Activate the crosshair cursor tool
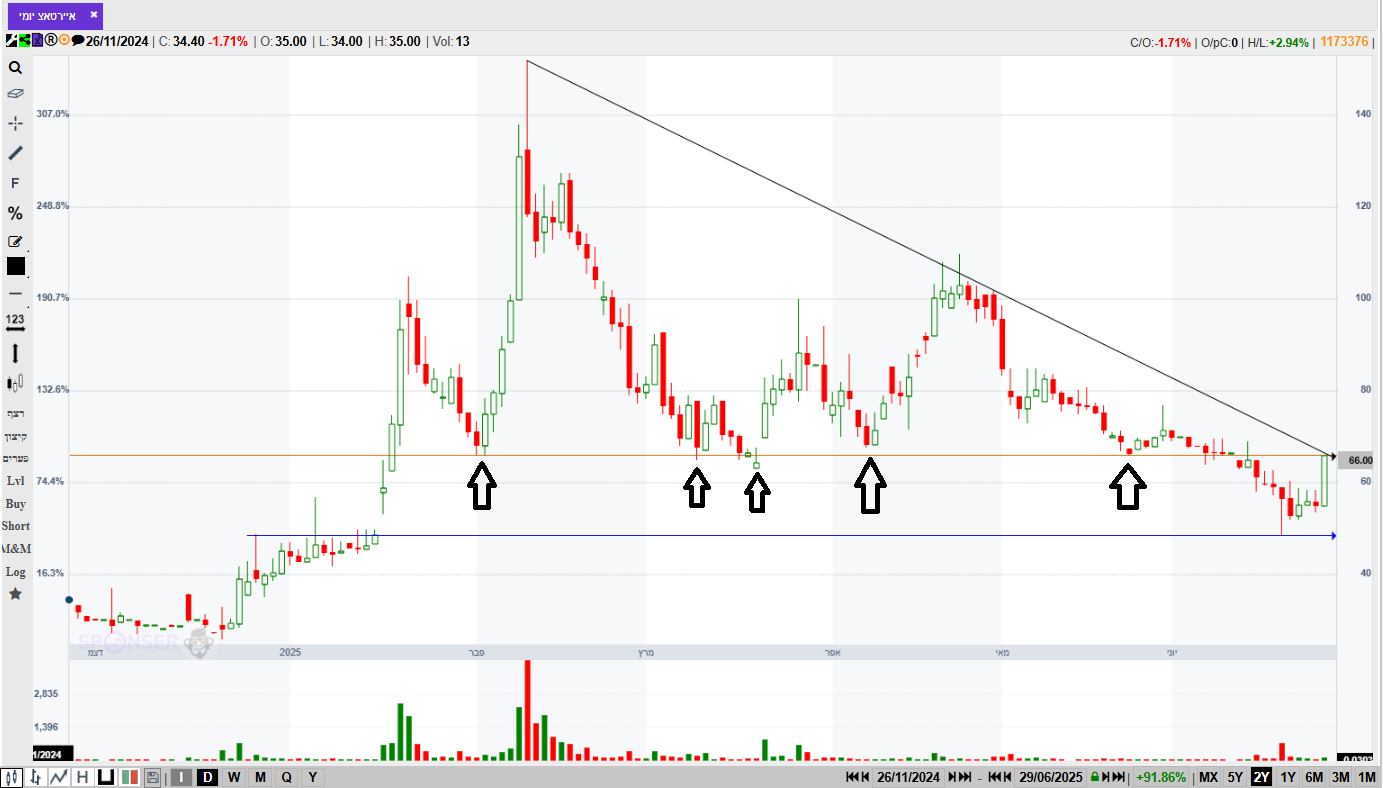1383x788 pixels. pos(15,123)
